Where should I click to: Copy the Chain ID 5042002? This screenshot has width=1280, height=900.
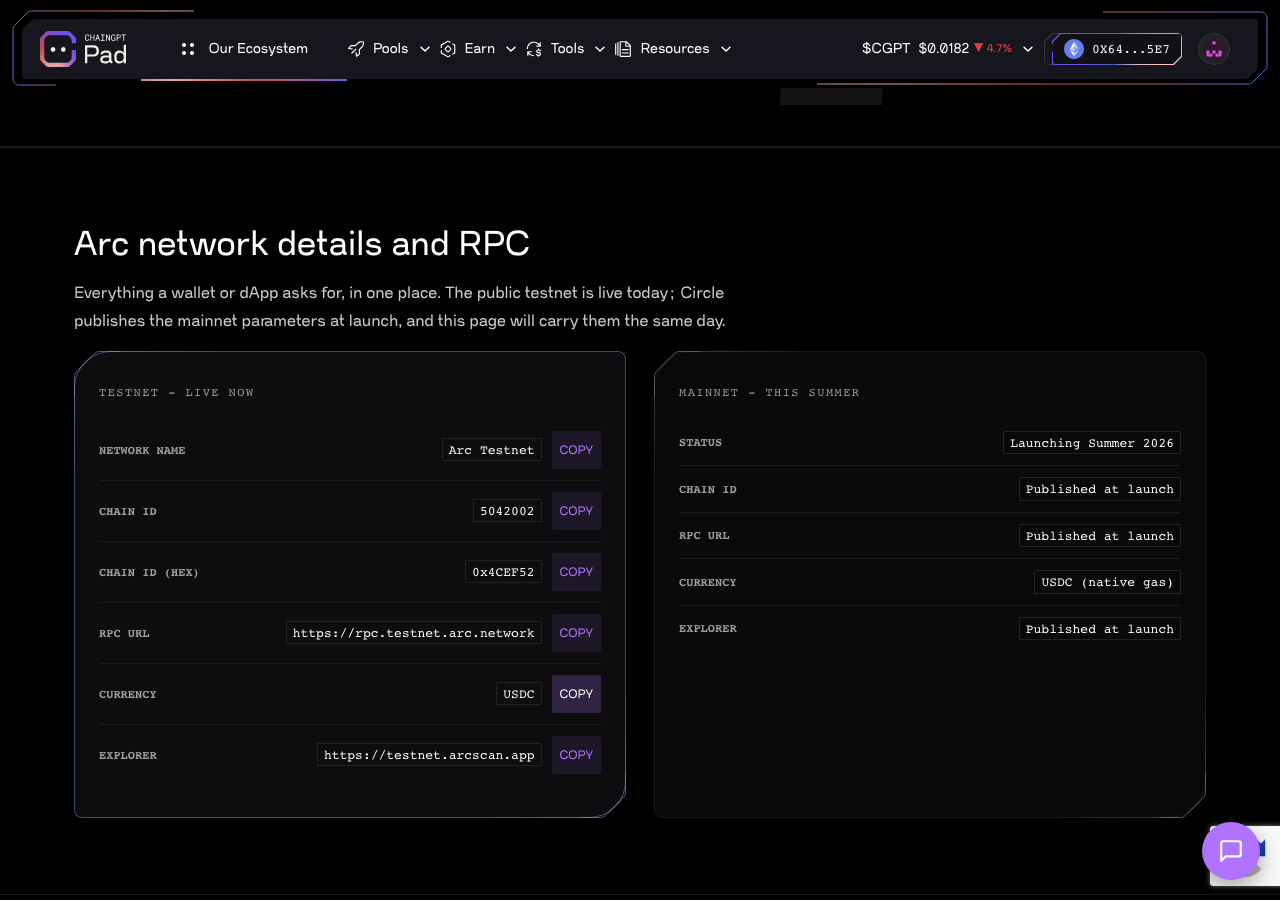pos(576,511)
